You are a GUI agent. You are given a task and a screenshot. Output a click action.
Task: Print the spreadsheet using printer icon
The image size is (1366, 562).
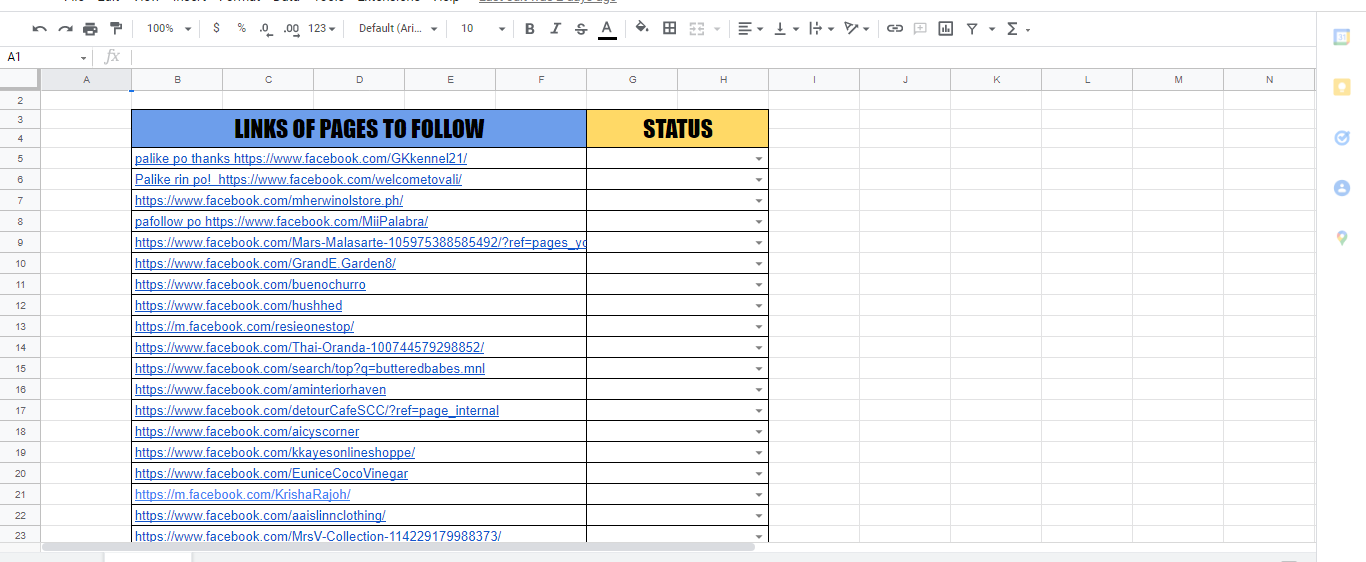pos(91,29)
